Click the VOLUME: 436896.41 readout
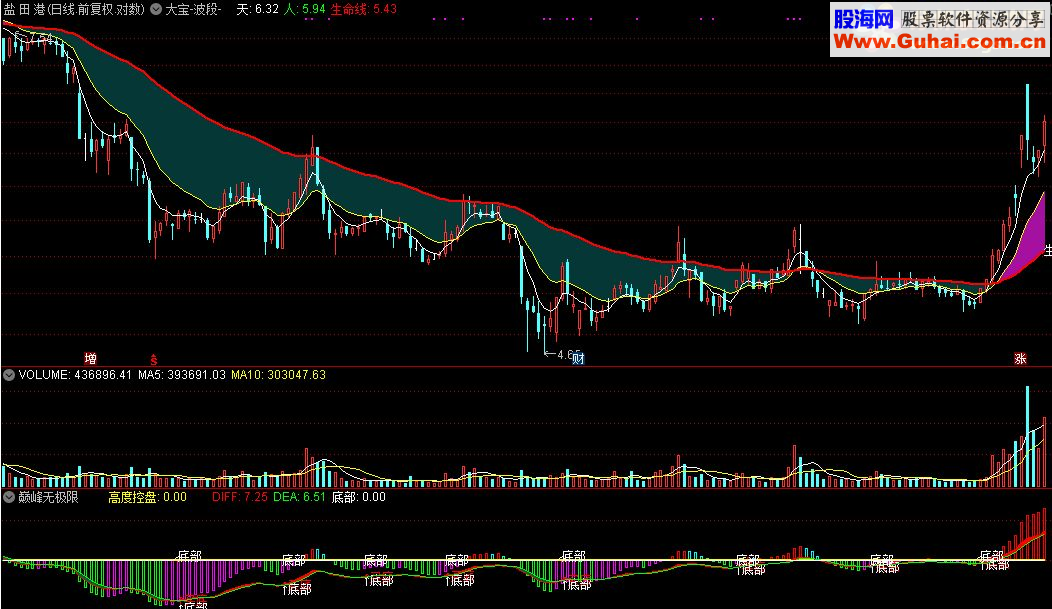 click(x=75, y=375)
